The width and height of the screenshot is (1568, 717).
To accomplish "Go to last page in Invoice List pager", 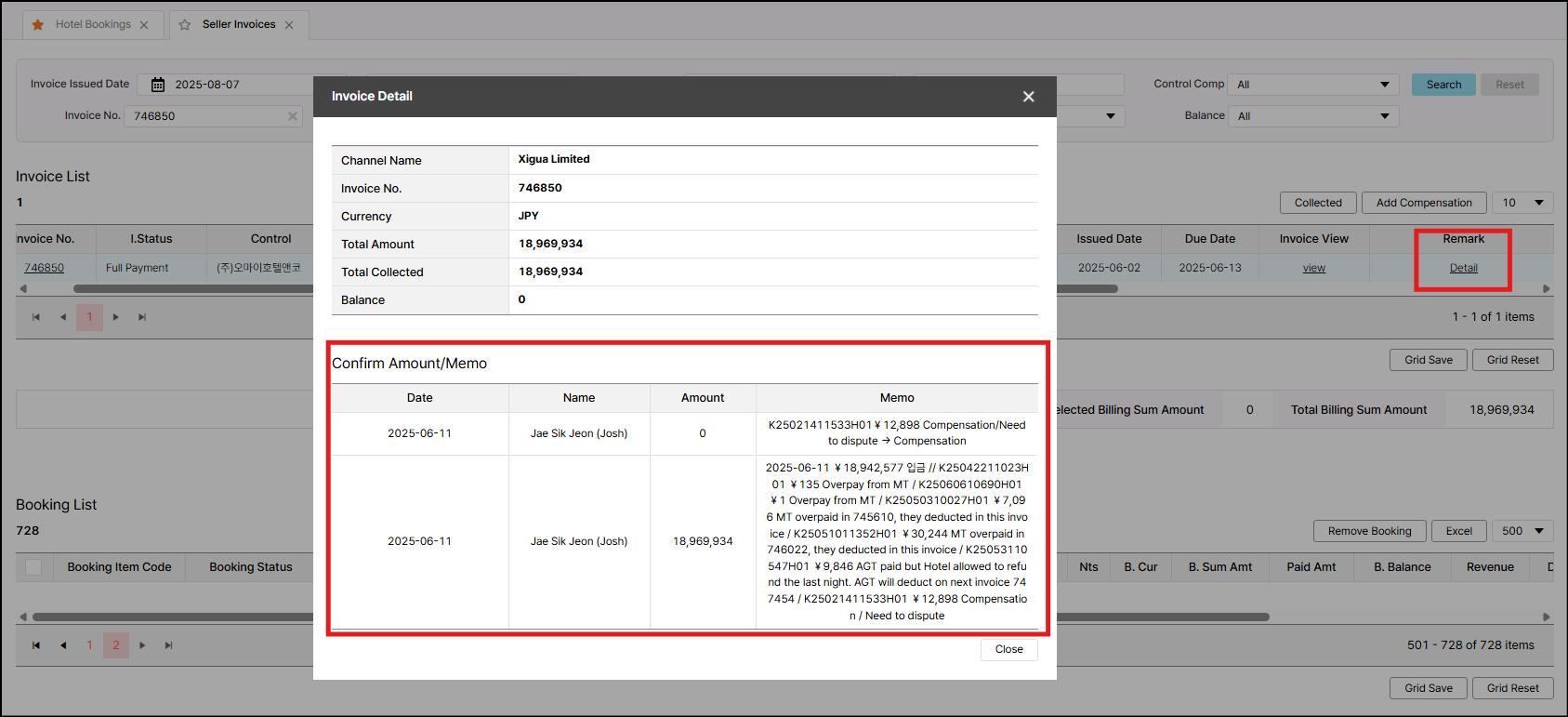I will point(142,317).
